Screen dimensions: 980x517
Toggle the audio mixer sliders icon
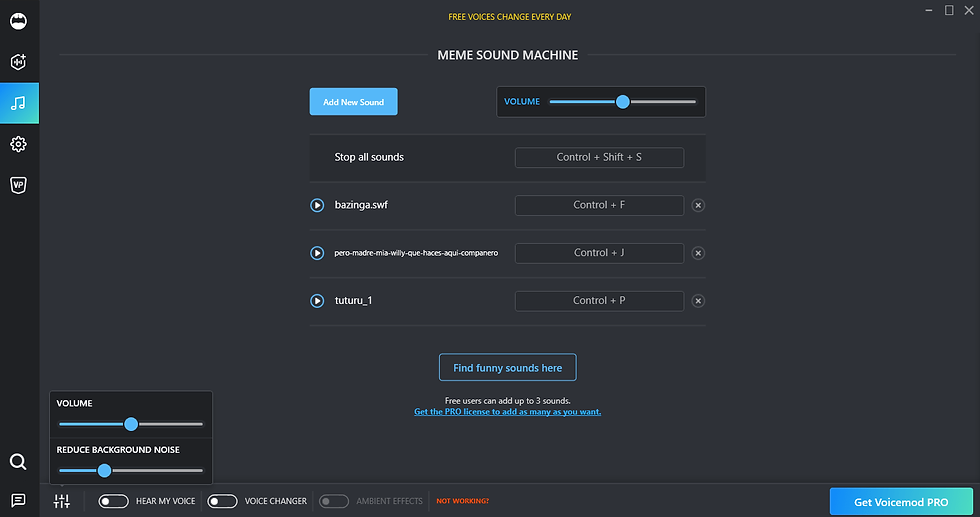pos(62,501)
